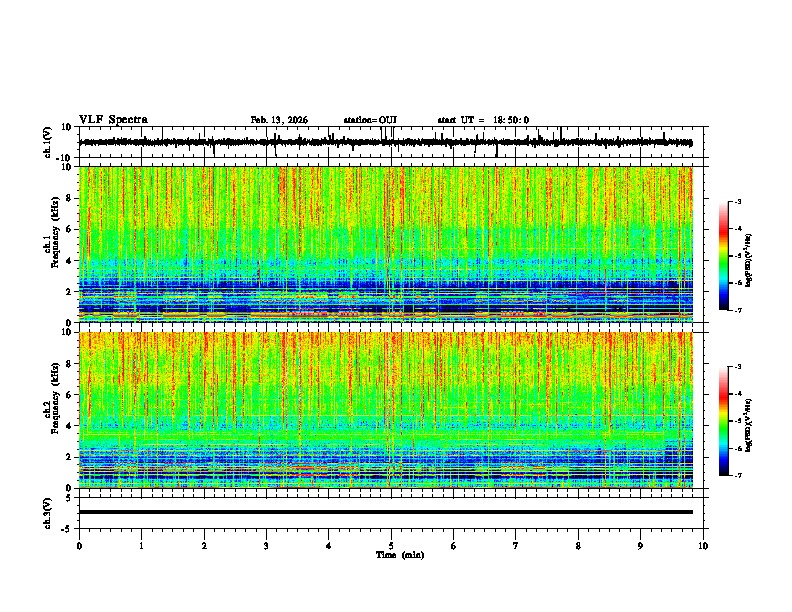
Task: Click time axis tick label "8"
Action: pos(578,546)
